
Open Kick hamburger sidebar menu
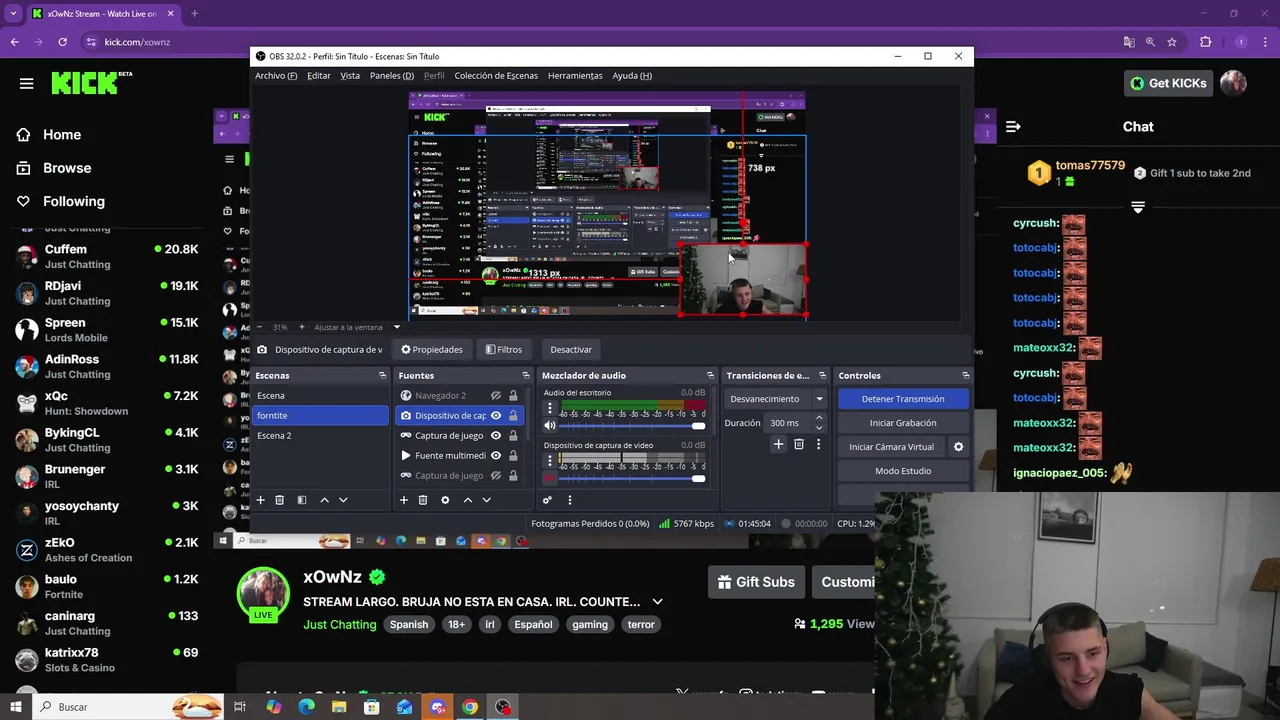click(x=26, y=83)
